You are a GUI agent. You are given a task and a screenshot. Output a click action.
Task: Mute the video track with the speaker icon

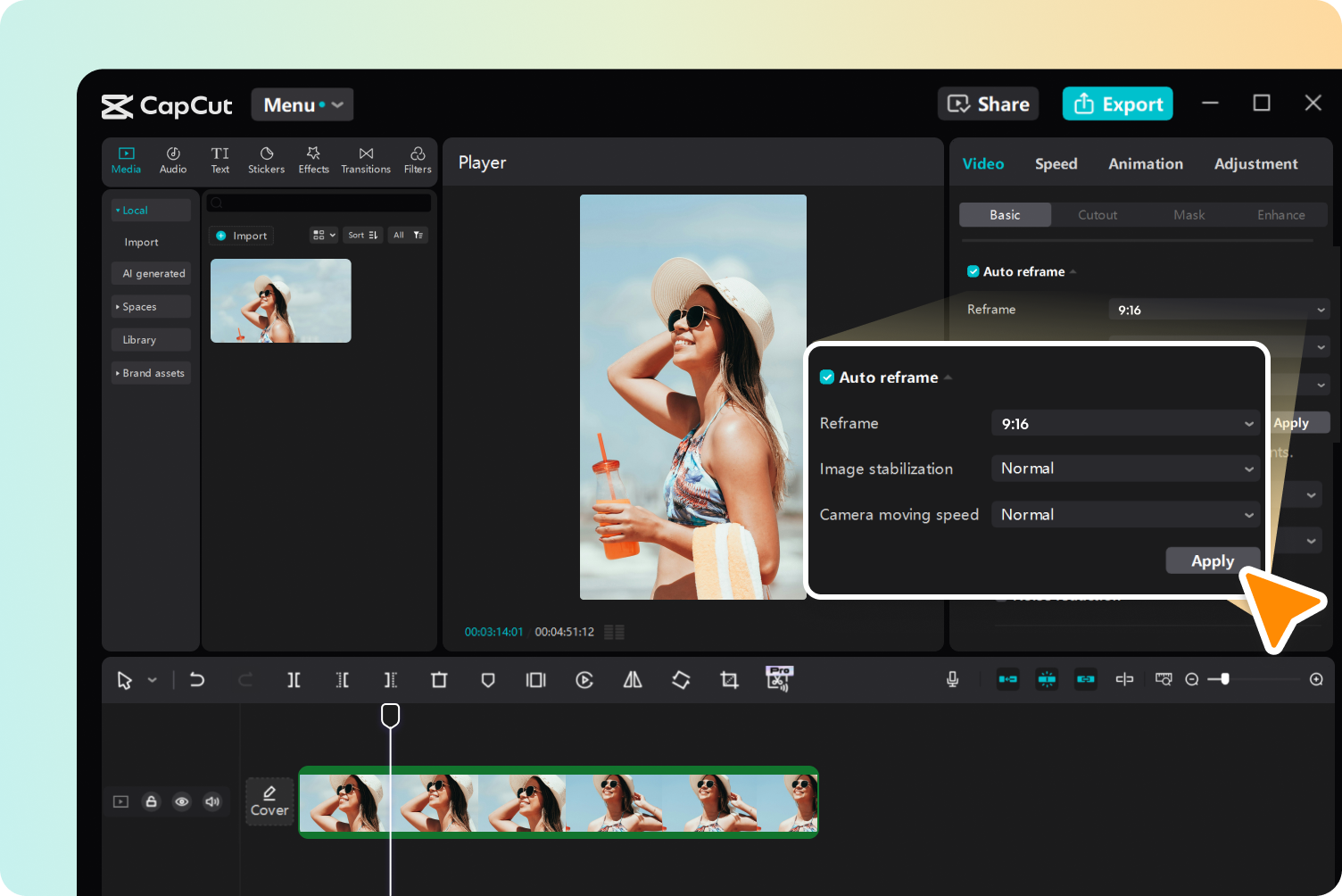(x=212, y=801)
